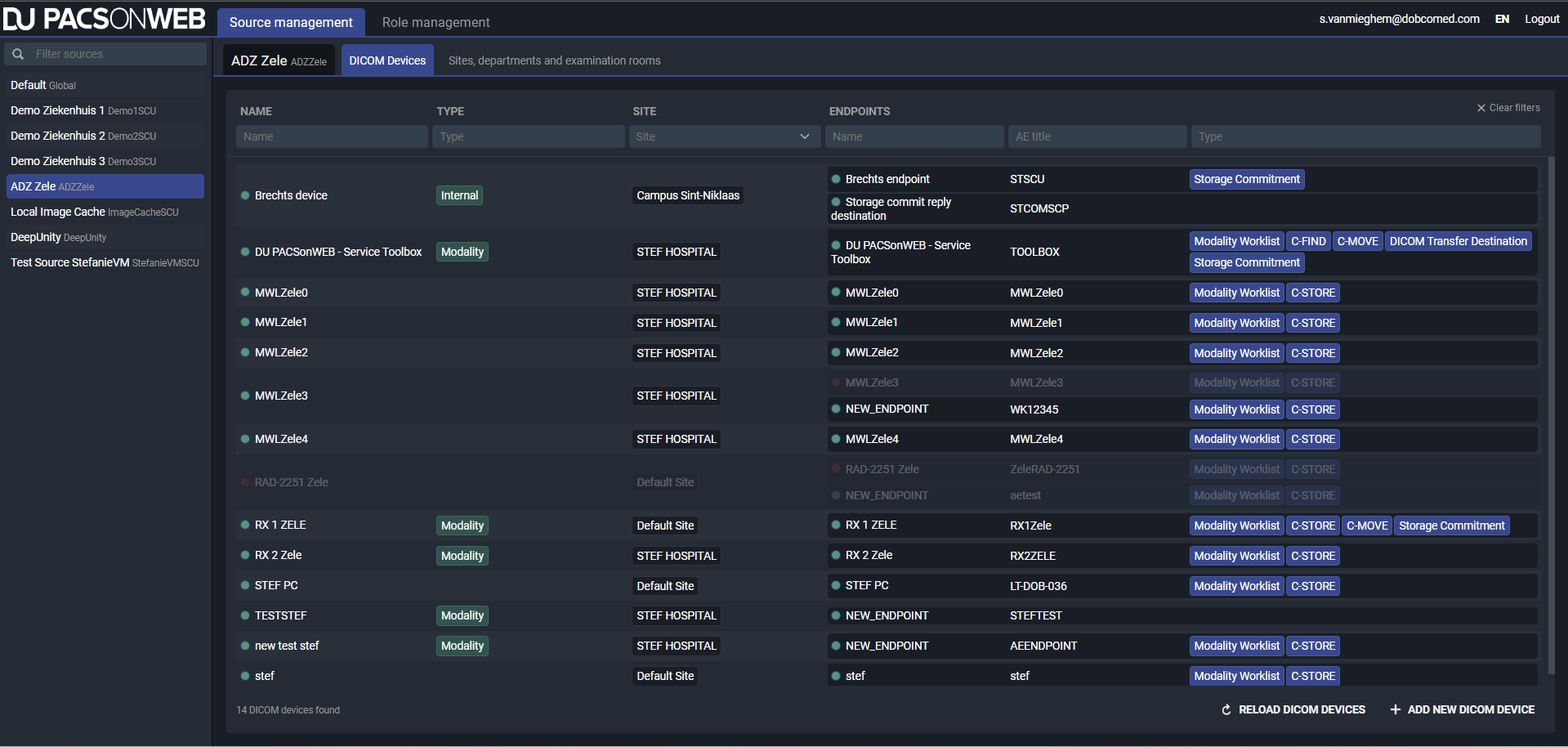Click status dot of RAD-2251 Zele device
This screenshot has height=747, width=1568.
point(245,482)
